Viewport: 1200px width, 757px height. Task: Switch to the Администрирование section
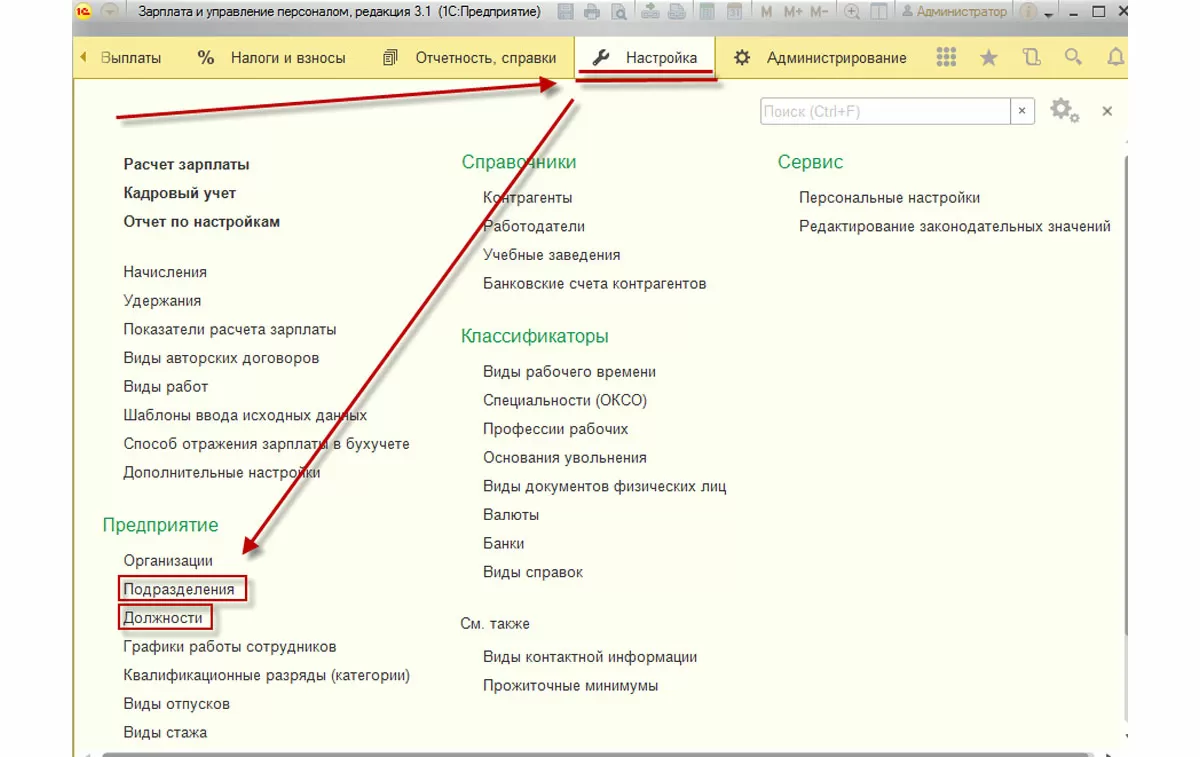click(x=820, y=58)
